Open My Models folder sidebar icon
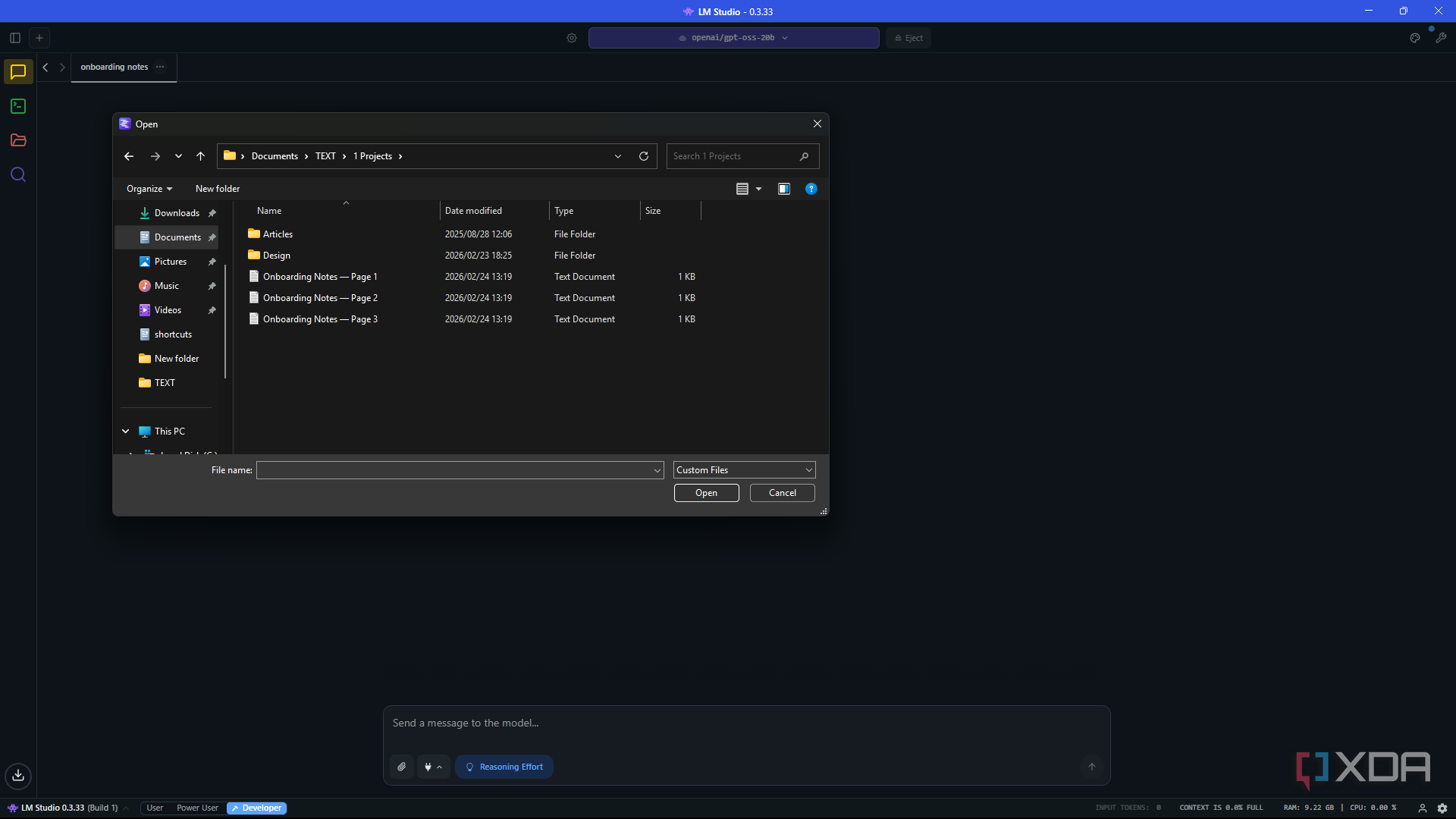This screenshot has width=1456, height=819. (x=18, y=140)
